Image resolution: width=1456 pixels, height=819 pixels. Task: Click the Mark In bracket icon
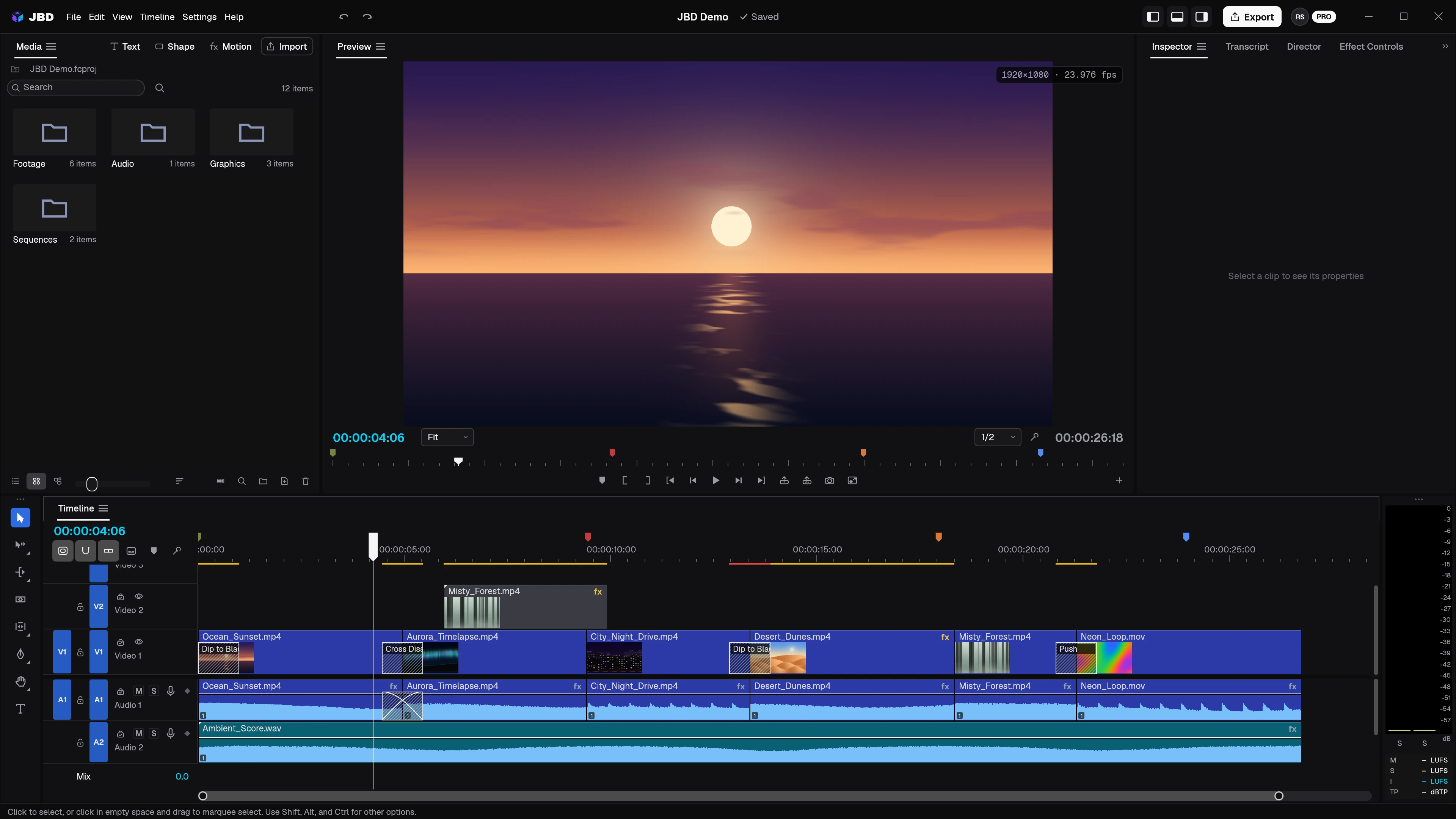(624, 480)
